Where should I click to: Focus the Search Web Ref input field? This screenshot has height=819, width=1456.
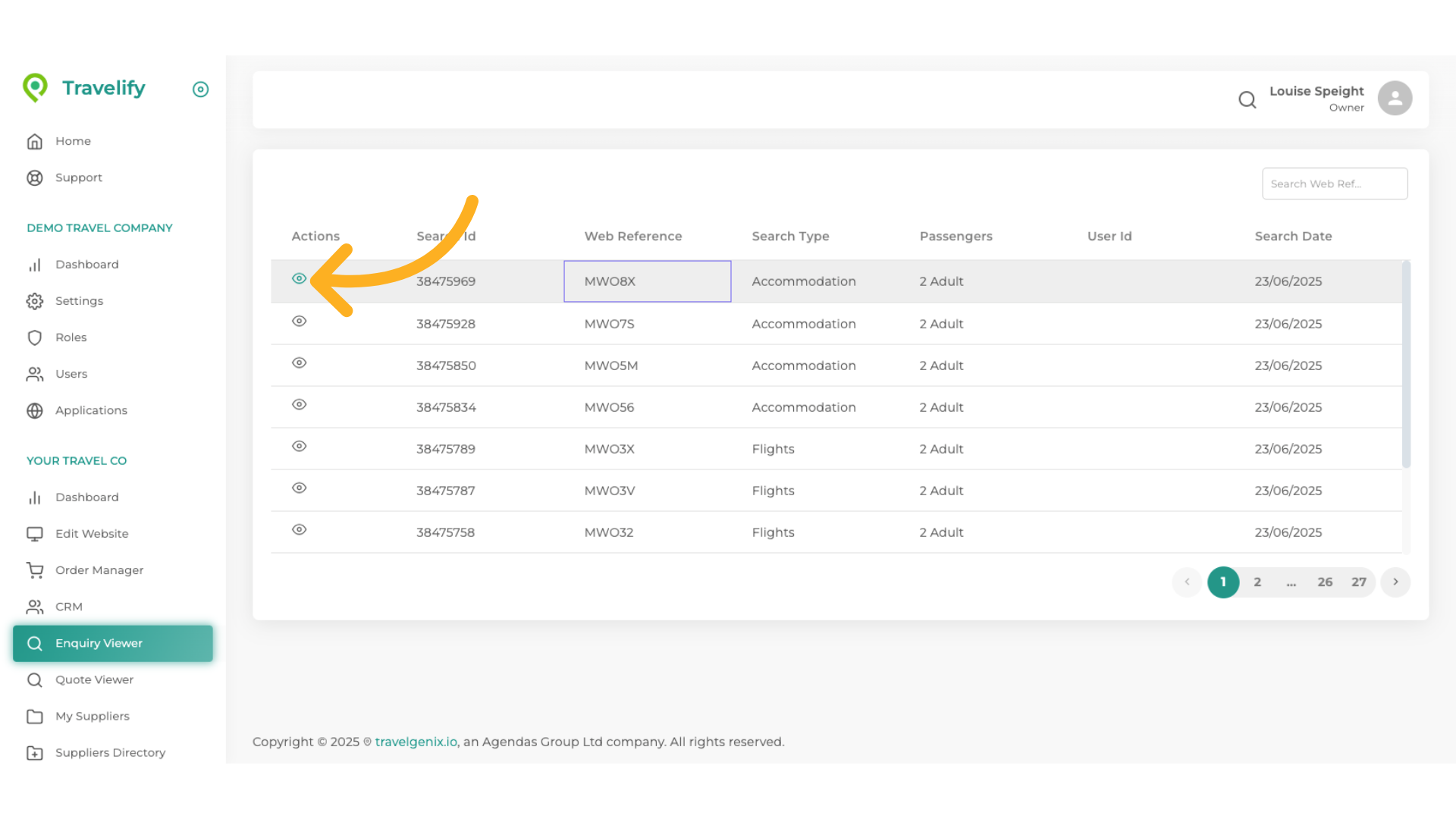coord(1334,184)
